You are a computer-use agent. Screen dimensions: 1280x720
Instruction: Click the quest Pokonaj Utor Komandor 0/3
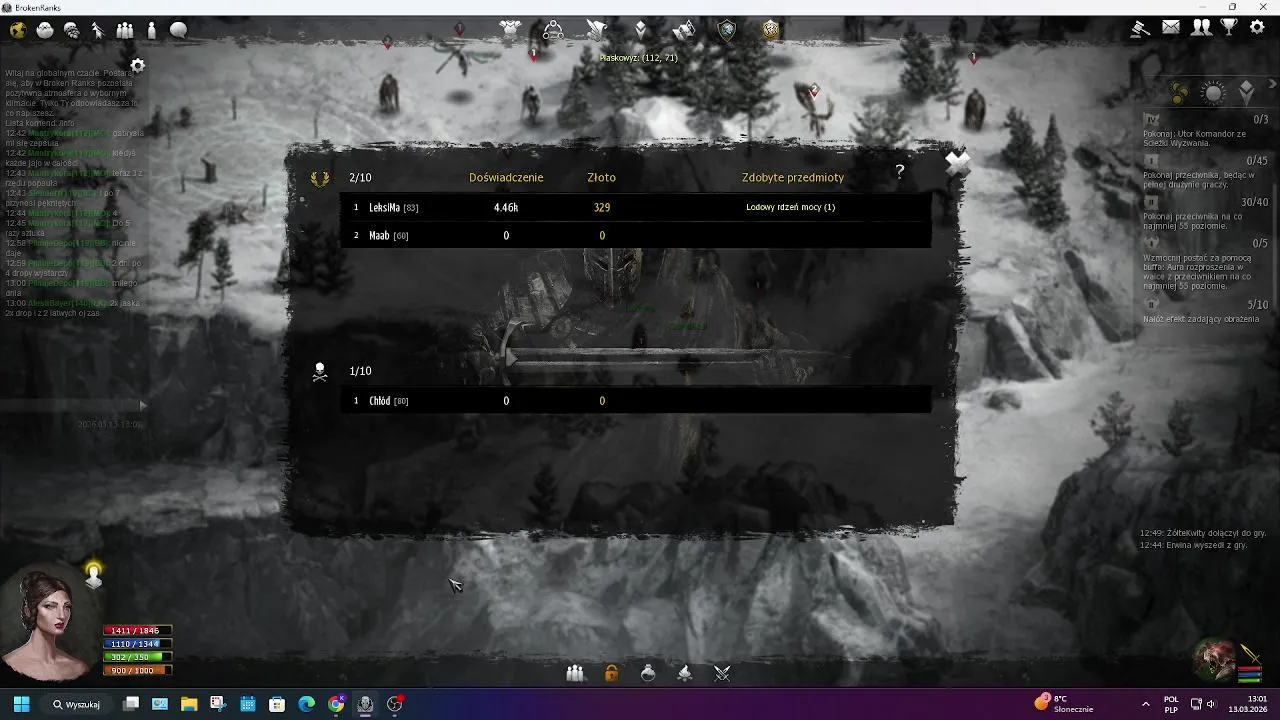[x=1205, y=131]
